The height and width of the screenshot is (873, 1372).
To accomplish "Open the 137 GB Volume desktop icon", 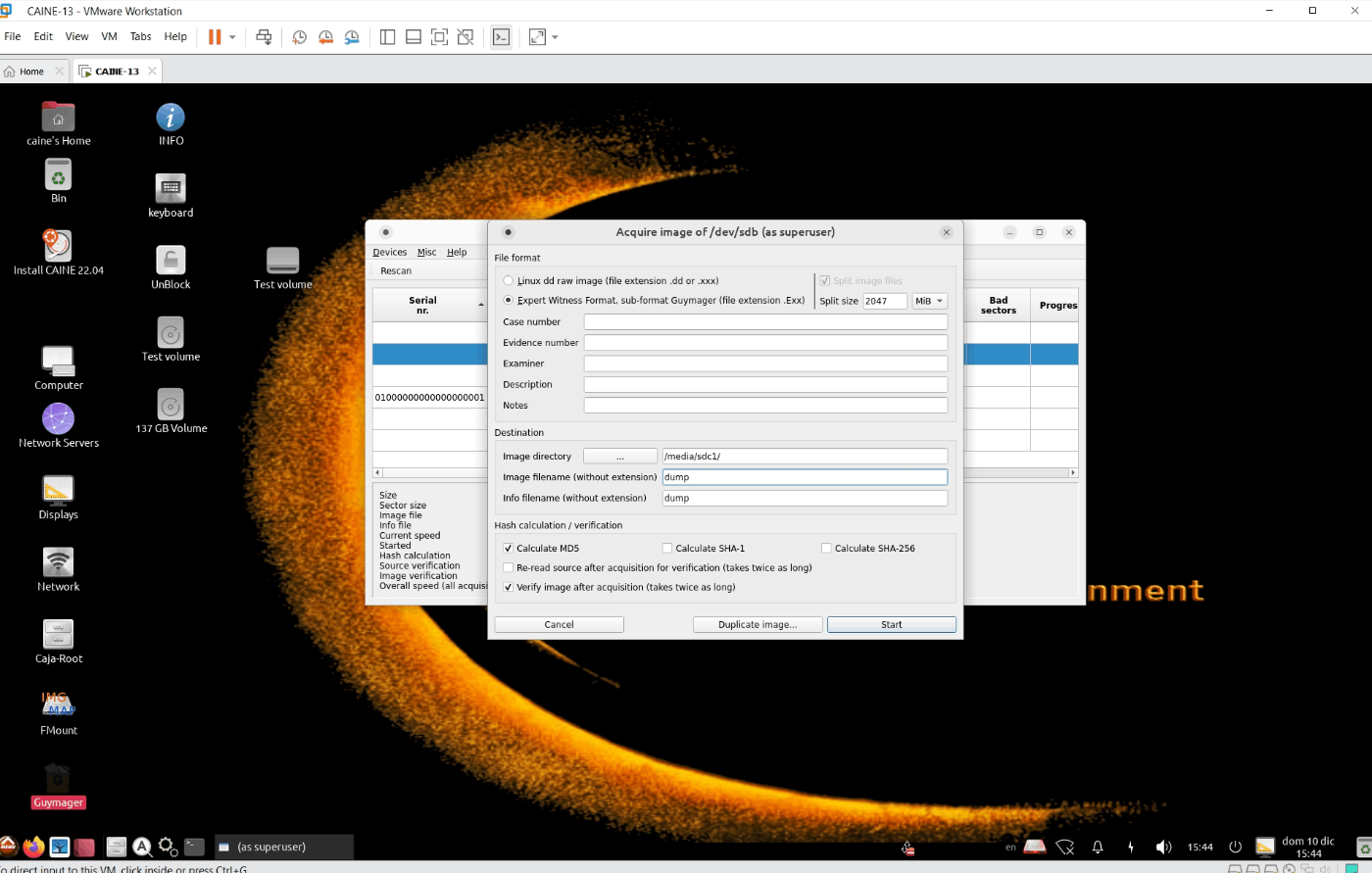I will pyautogui.click(x=171, y=412).
